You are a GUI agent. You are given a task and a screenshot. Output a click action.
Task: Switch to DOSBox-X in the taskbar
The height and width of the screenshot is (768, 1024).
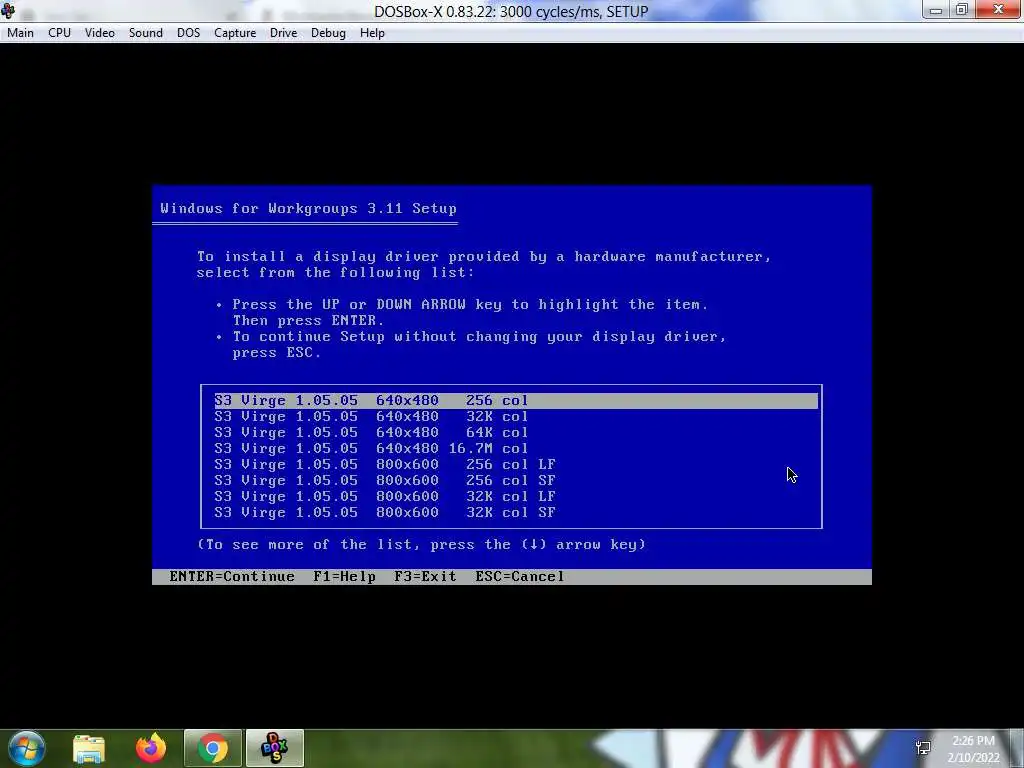pos(274,748)
